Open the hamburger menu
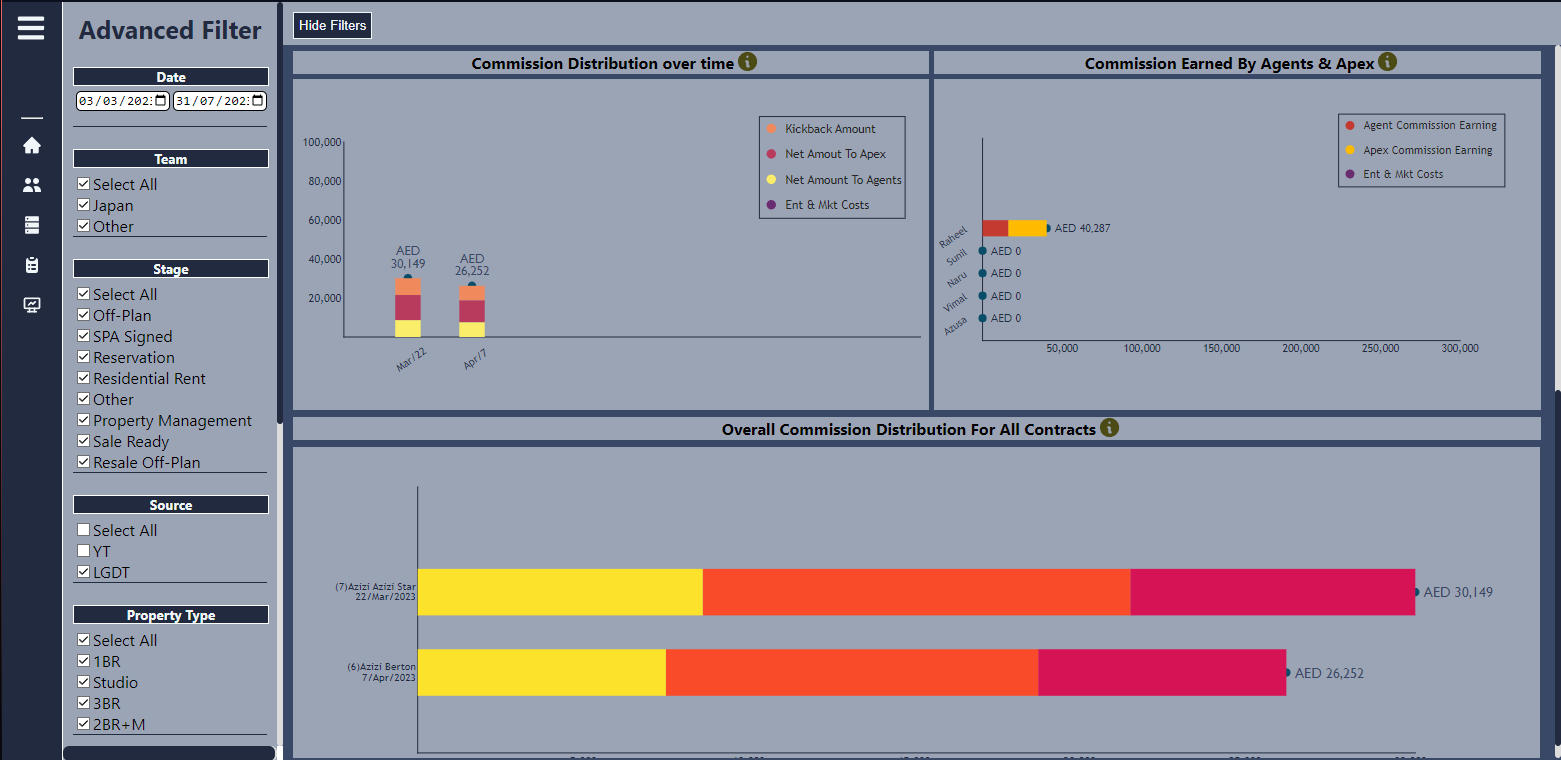This screenshot has height=760, width=1561. tap(31, 28)
